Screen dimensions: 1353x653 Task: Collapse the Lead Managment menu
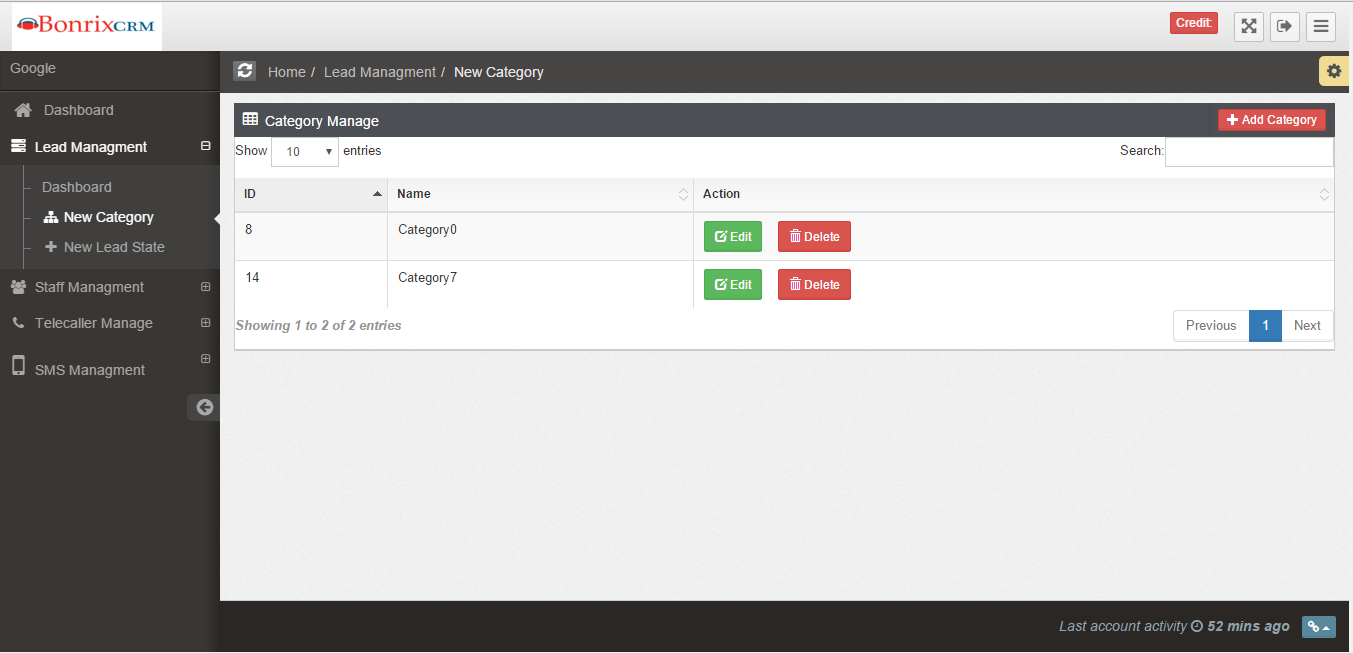pos(109,147)
